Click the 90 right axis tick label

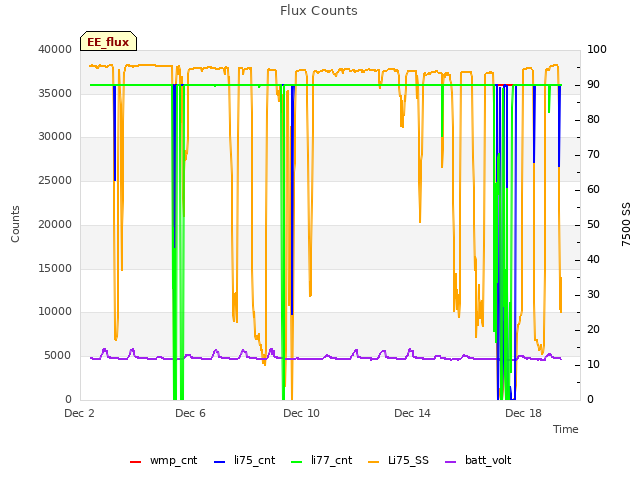[593, 84]
